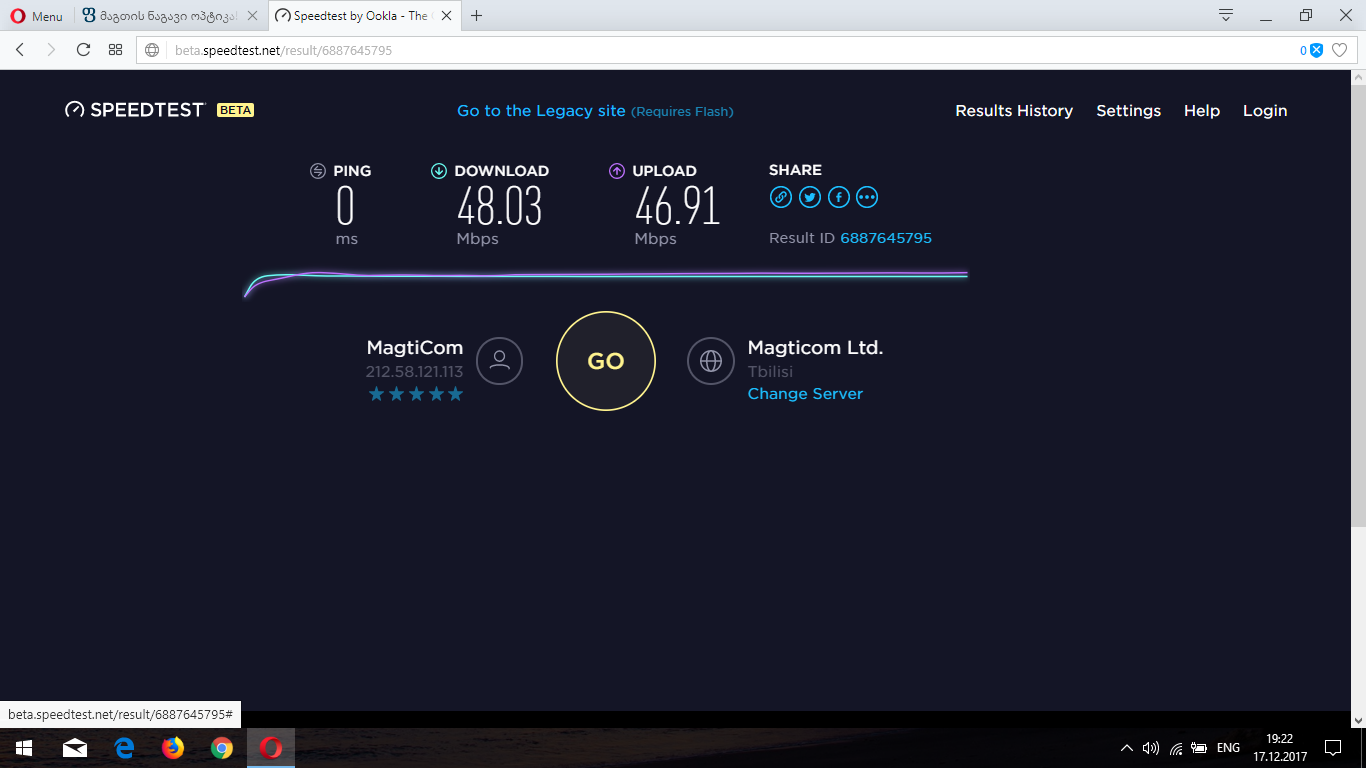Open the Windows Start menu
The width and height of the screenshot is (1366, 768).
click(x=24, y=748)
